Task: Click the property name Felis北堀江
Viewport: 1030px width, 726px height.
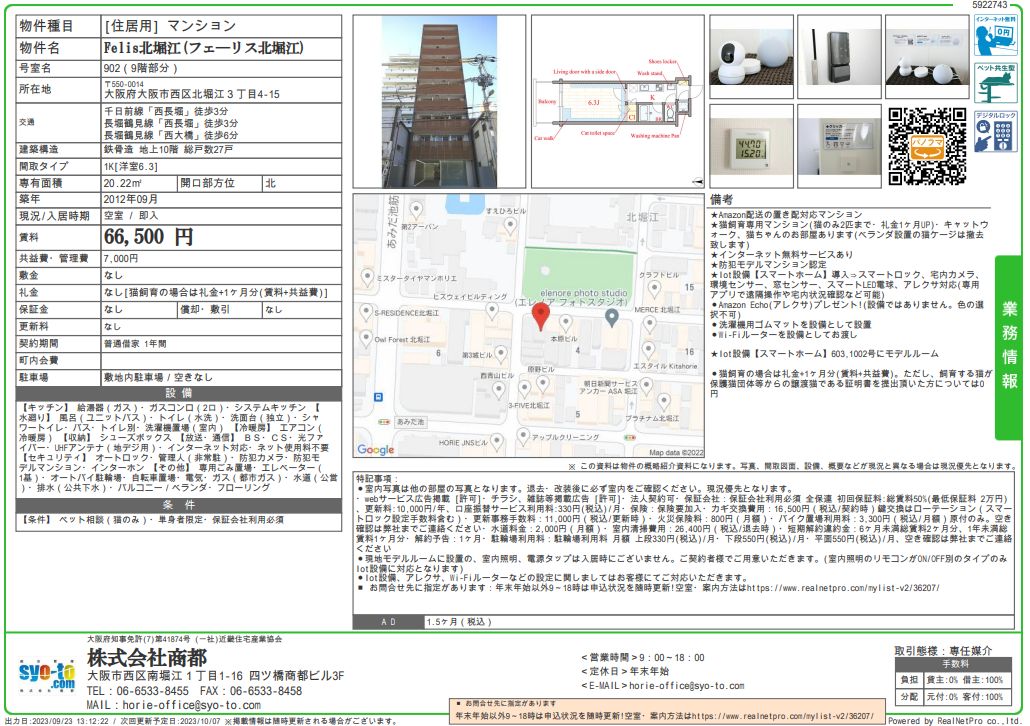Action: [204, 48]
